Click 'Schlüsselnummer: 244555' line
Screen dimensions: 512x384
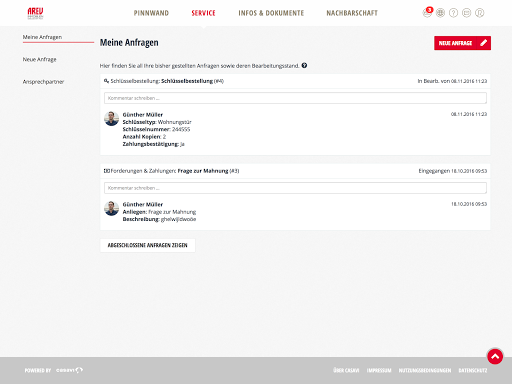pyautogui.click(x=156, y=129)
